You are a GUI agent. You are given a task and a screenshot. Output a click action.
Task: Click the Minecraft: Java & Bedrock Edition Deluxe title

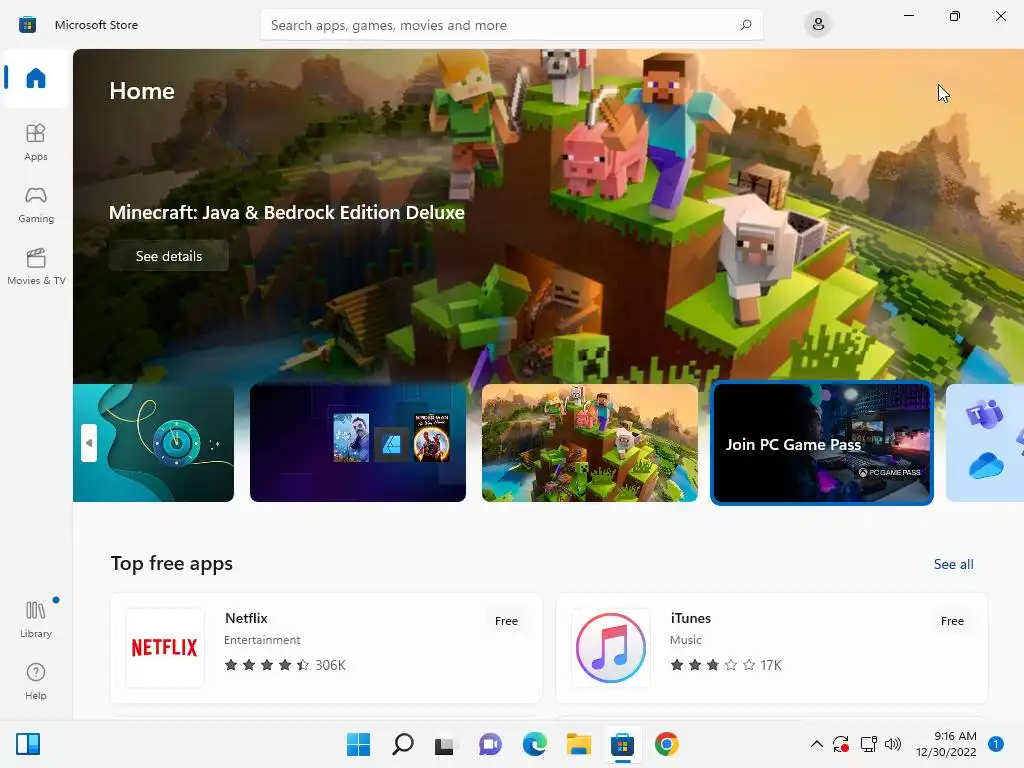click(287, 213)
